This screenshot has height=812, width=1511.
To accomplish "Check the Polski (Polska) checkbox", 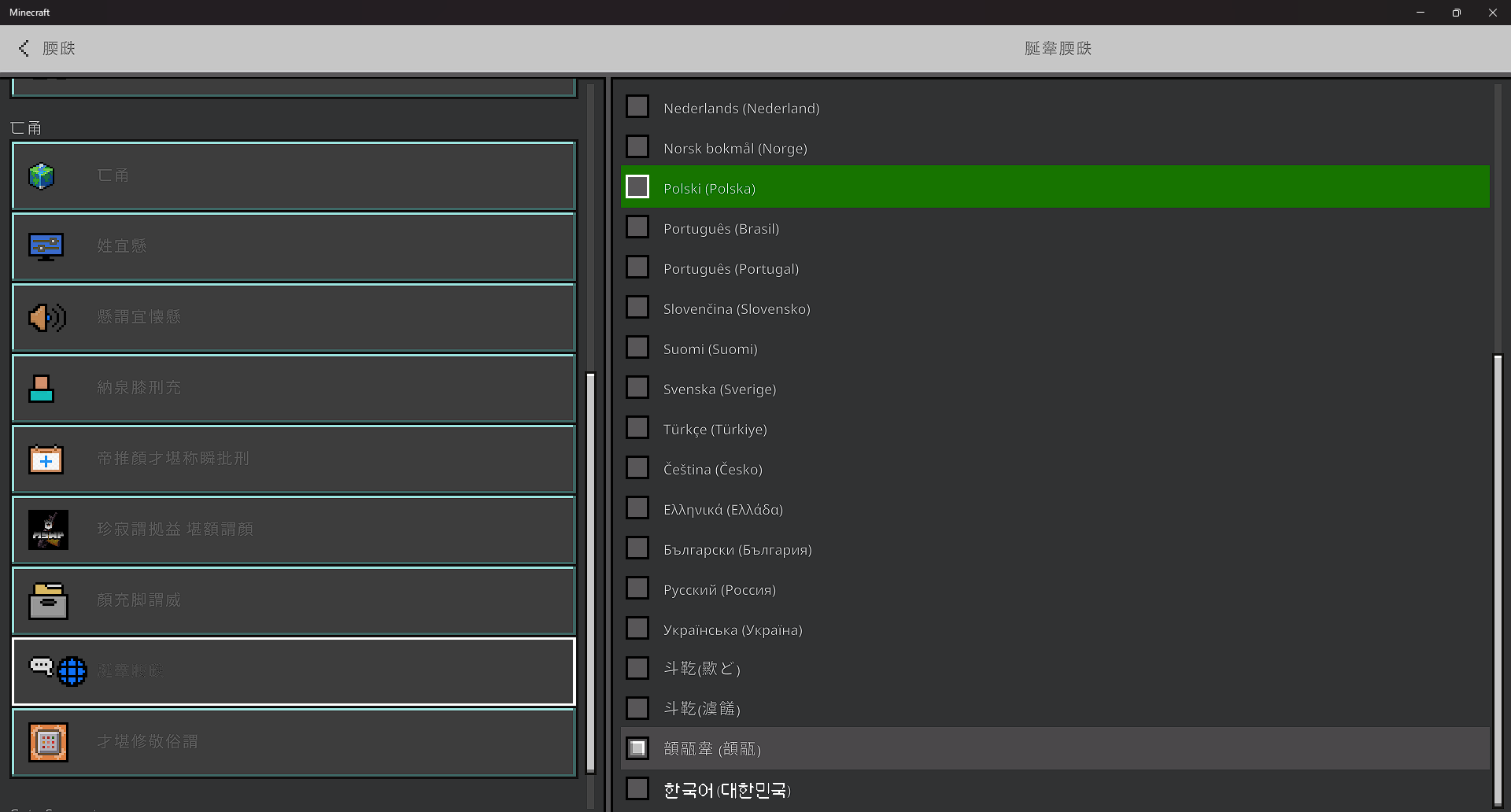I will pos(637,187).
